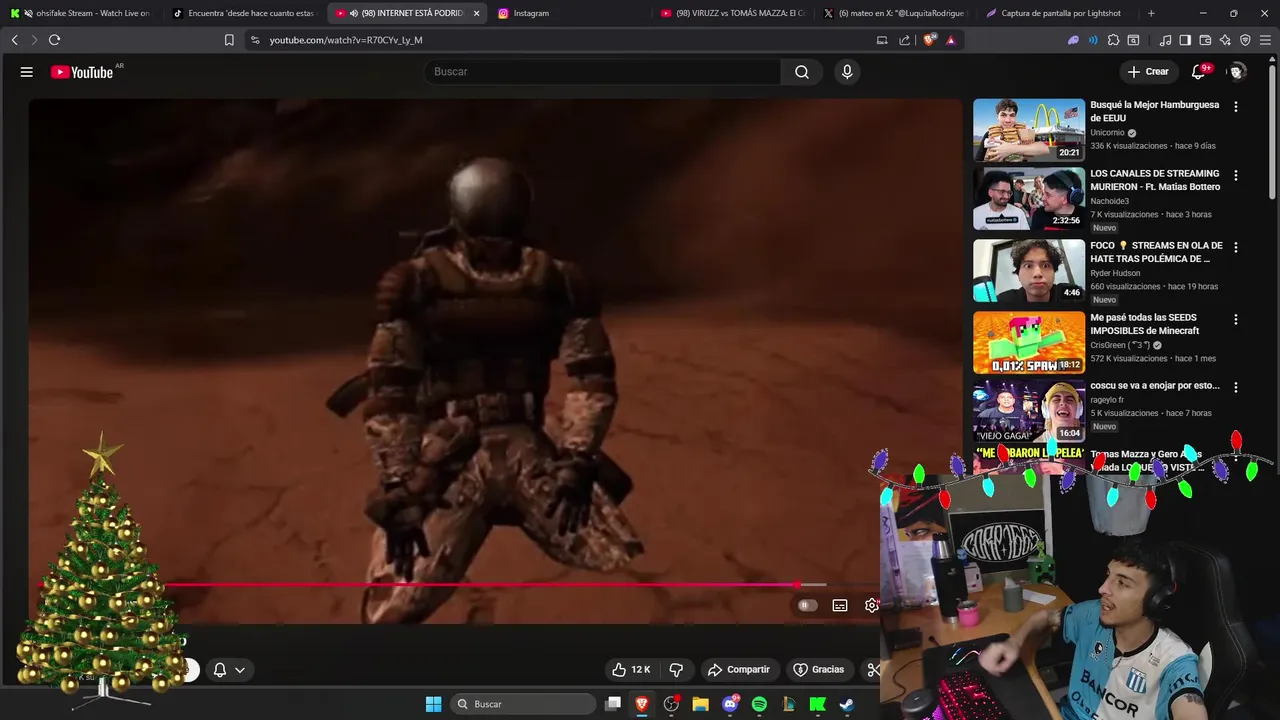Viewport: 1280px width, 720px height.
Task: Start voice search with microphone icon
Action: [x=847, y=72]
